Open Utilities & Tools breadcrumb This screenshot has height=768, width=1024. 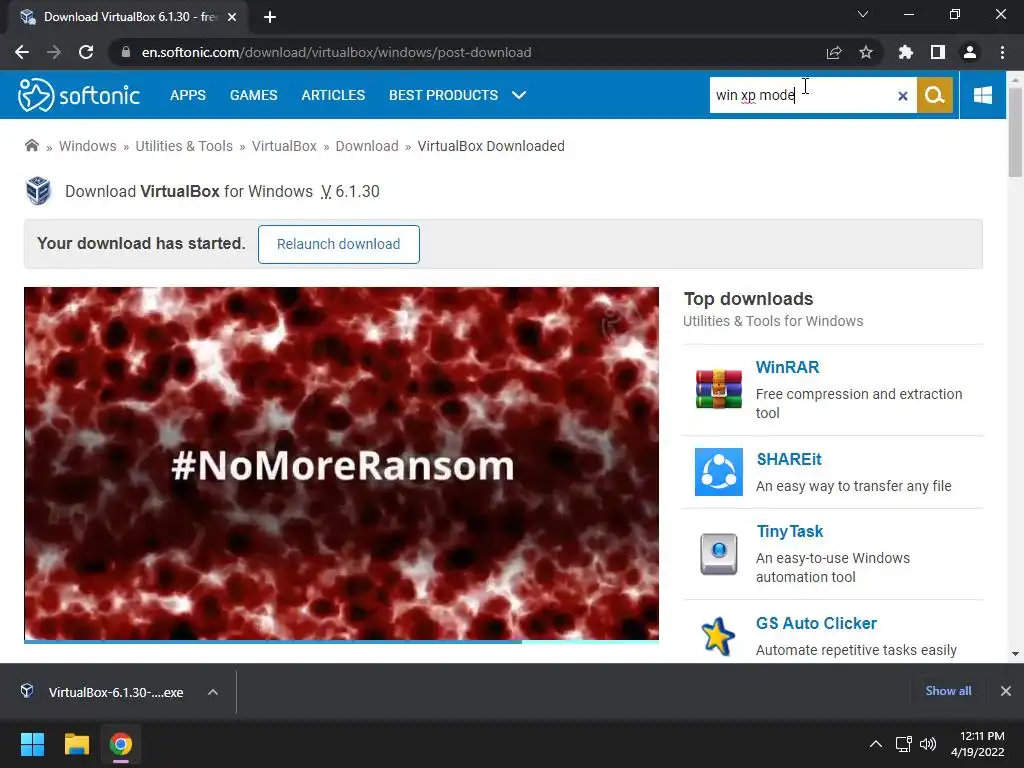[184, 146]
